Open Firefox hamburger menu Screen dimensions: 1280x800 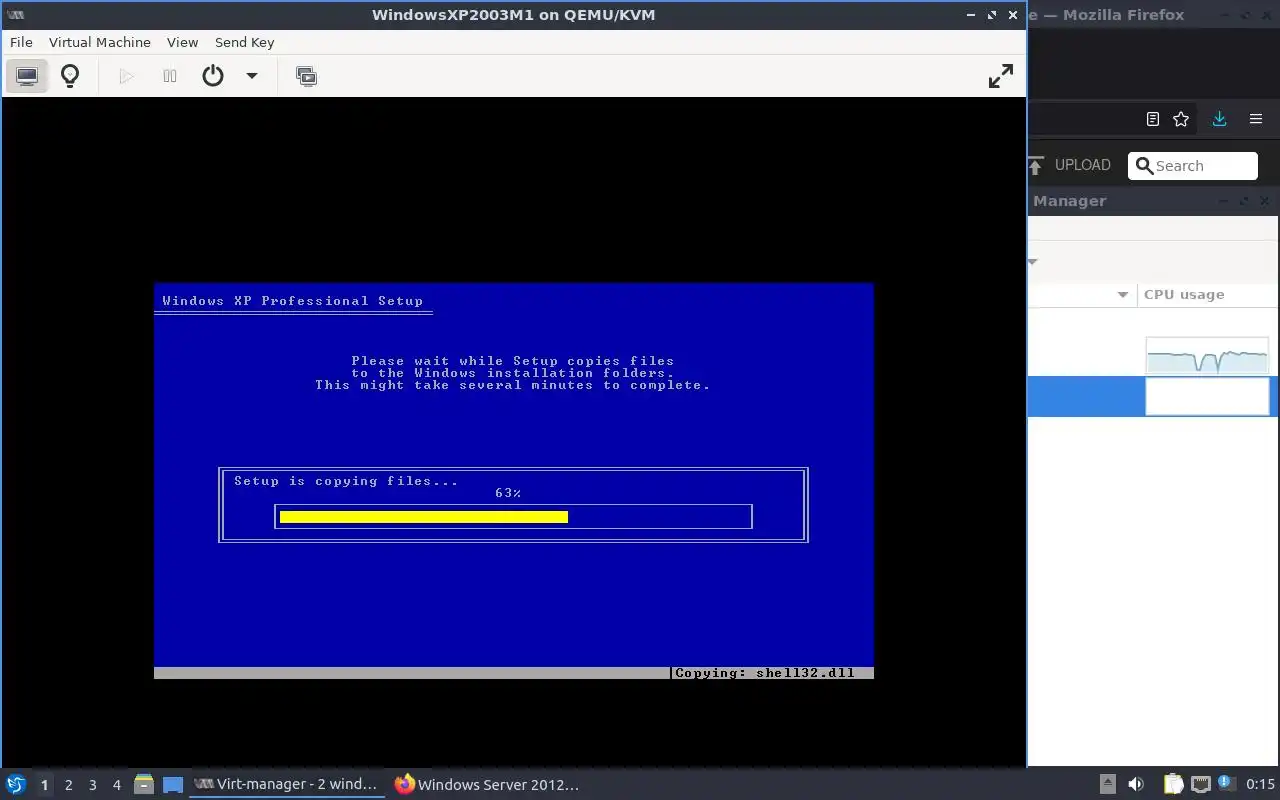1256,119
